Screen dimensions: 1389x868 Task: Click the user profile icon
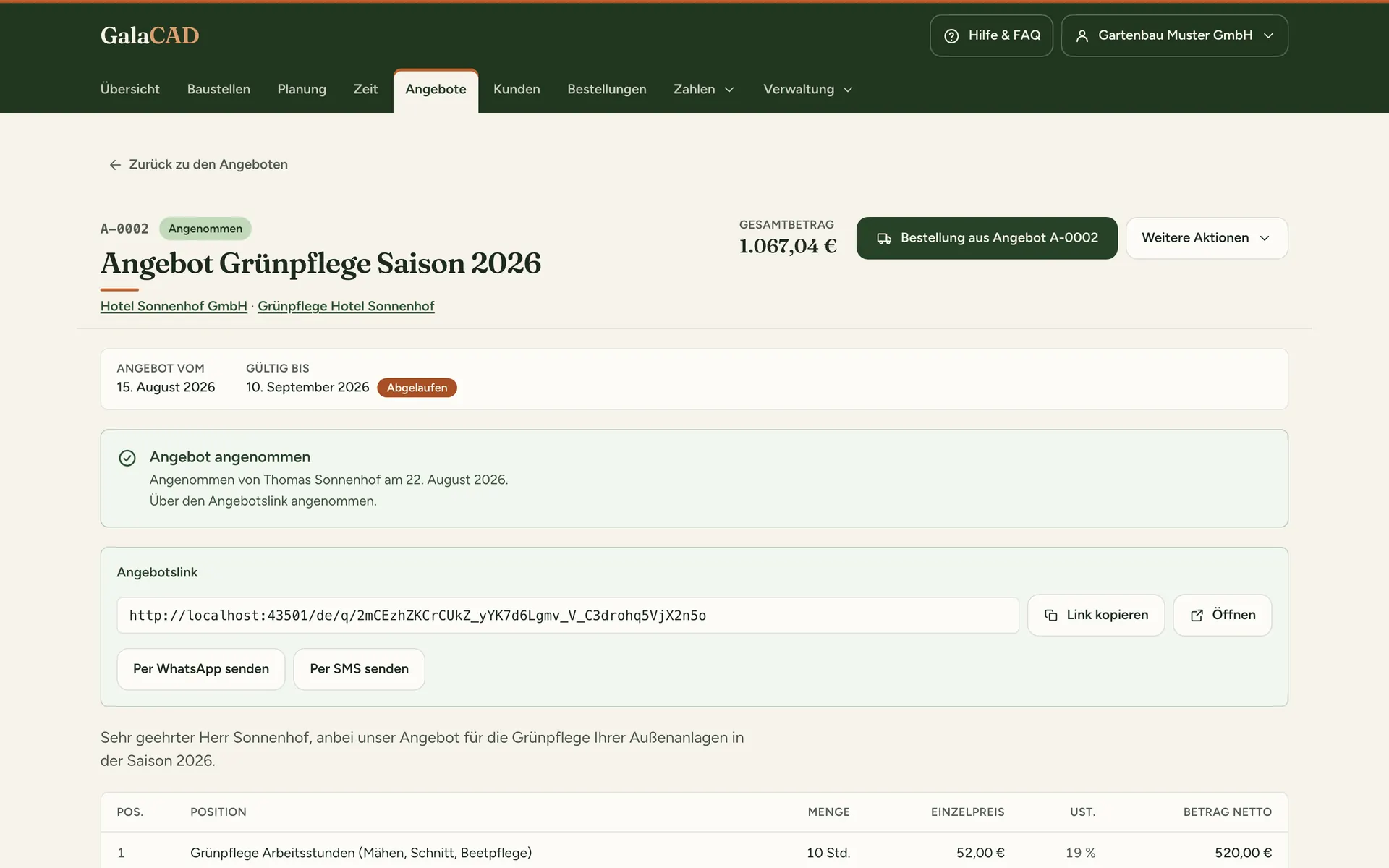[x=1082, y=35]
